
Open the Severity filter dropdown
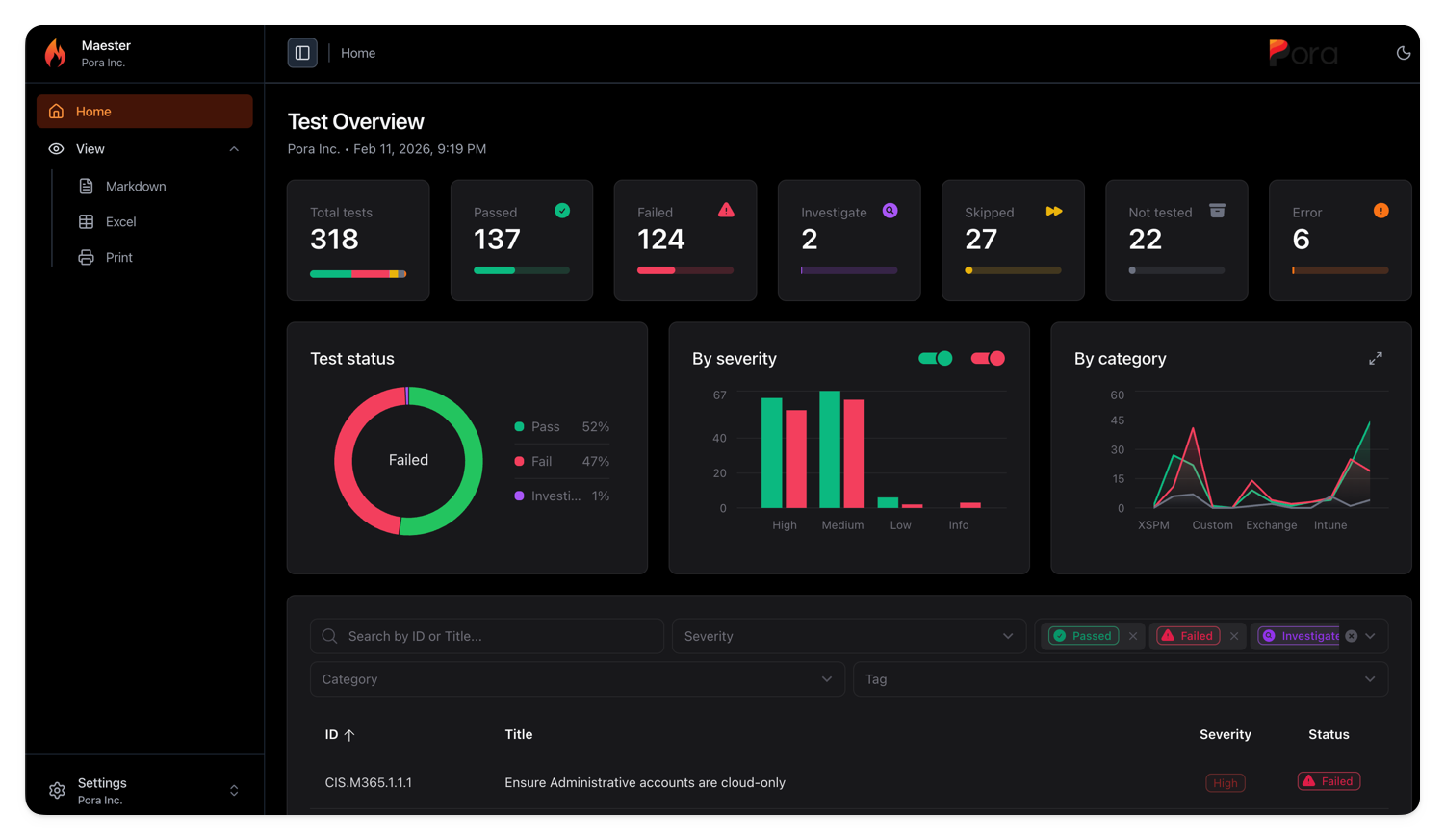click(848, 636)
